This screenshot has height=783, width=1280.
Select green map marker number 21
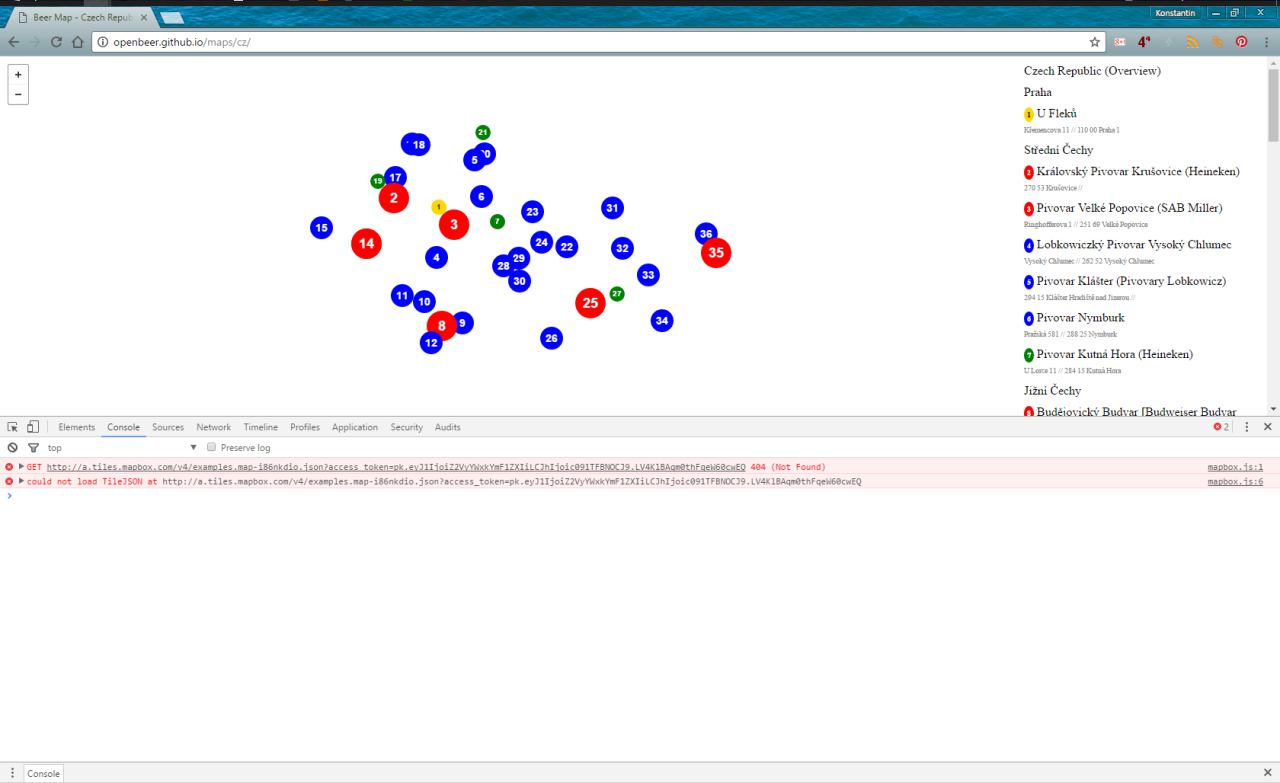click(x=483, y=132)
